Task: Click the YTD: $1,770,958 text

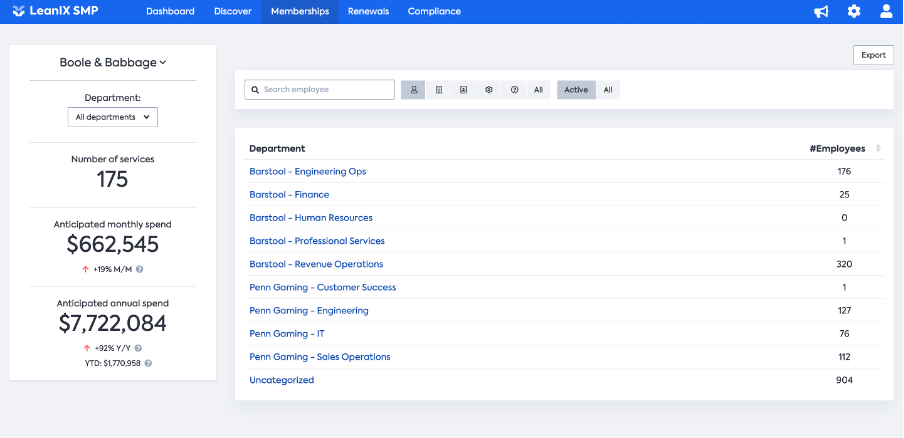Action: pyautogui.click(x=112, y=364)
